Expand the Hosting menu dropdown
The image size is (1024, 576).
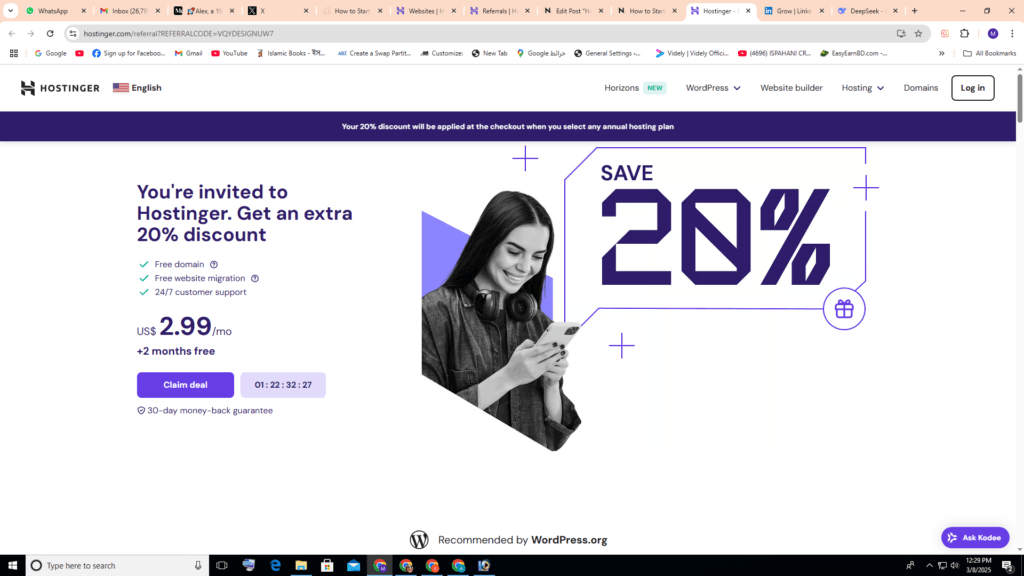(x=863, y=88)
